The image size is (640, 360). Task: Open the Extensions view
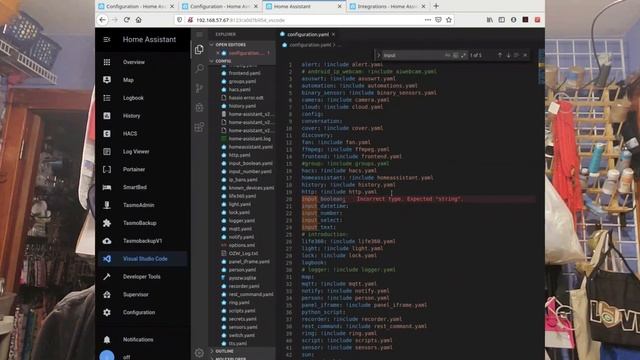(x=199, y=127)
